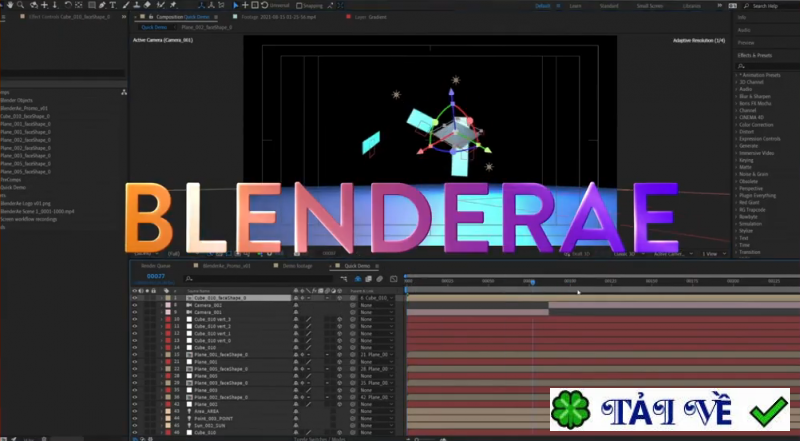Select the Rotation tool in toolbar
The width and height of the screenshot is (800, 441).
click(x=68, y=5)
